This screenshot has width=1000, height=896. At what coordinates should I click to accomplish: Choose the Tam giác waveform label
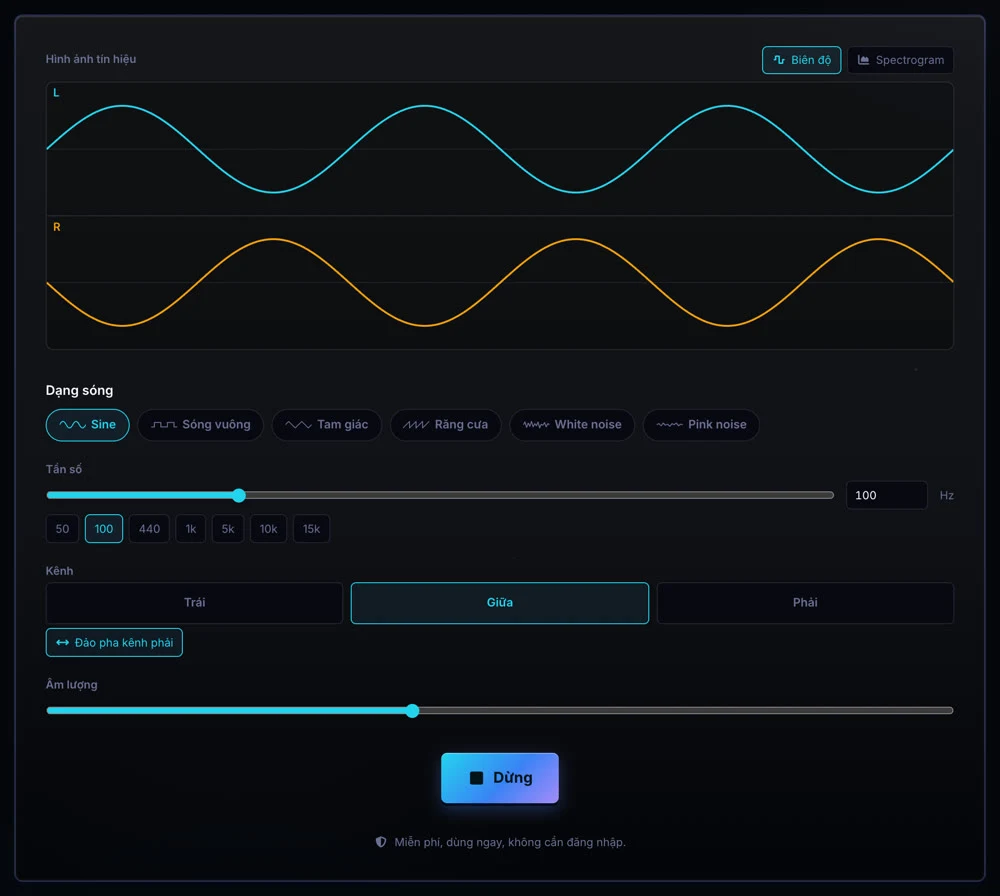coord(342,425)
